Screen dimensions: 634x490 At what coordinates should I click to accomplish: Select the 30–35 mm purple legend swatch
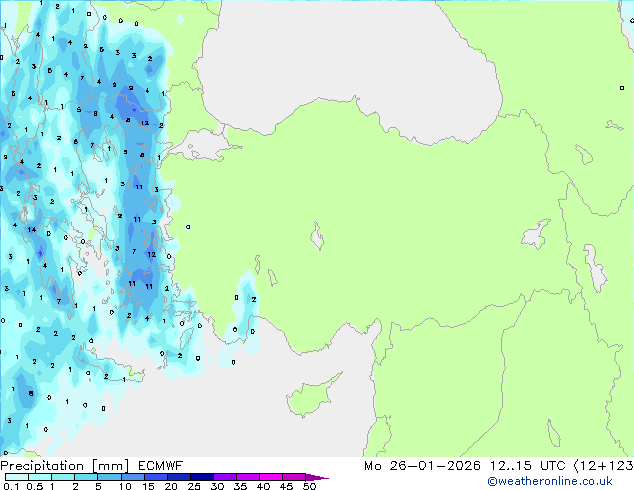point(225,477)
